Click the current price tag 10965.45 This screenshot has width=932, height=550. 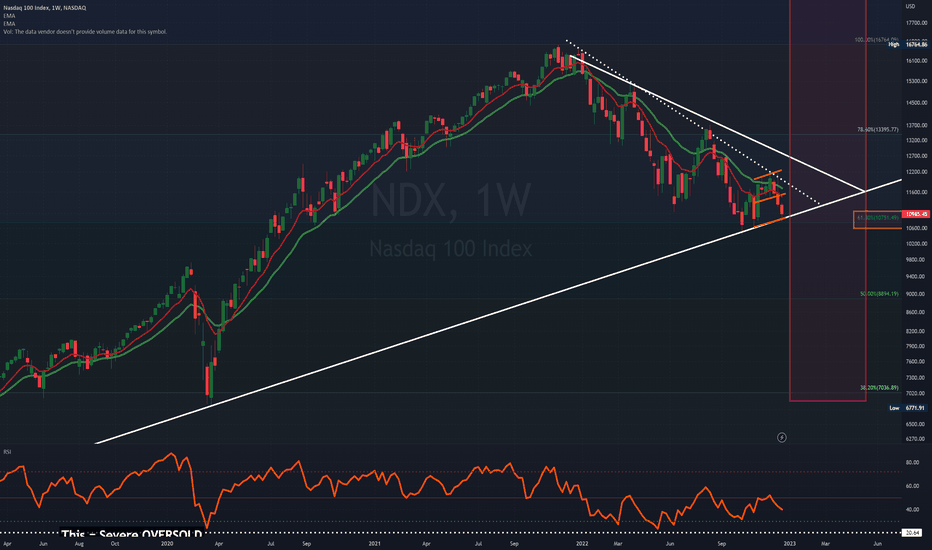point(915,214)
